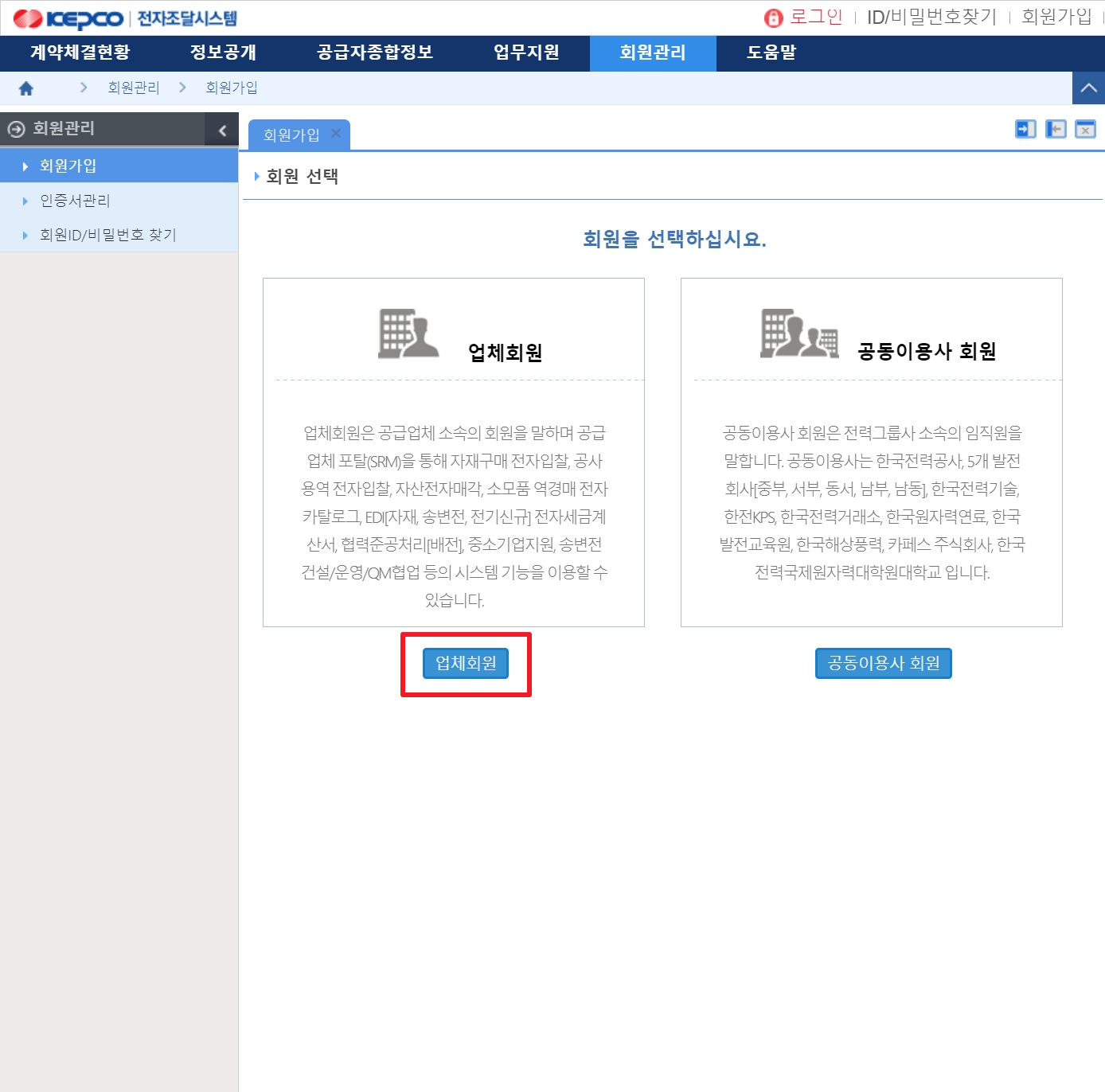Click the building icon above 업체회원
This screenshot has height=1092, width=1105.
408,334
